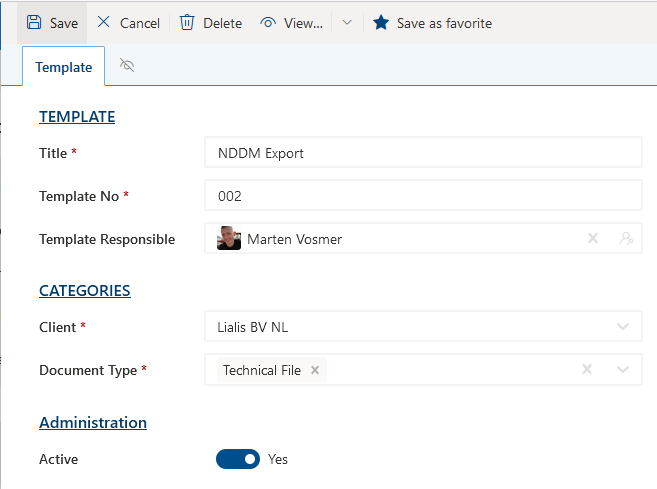Remove the Technical File tag

pos(315,370)
